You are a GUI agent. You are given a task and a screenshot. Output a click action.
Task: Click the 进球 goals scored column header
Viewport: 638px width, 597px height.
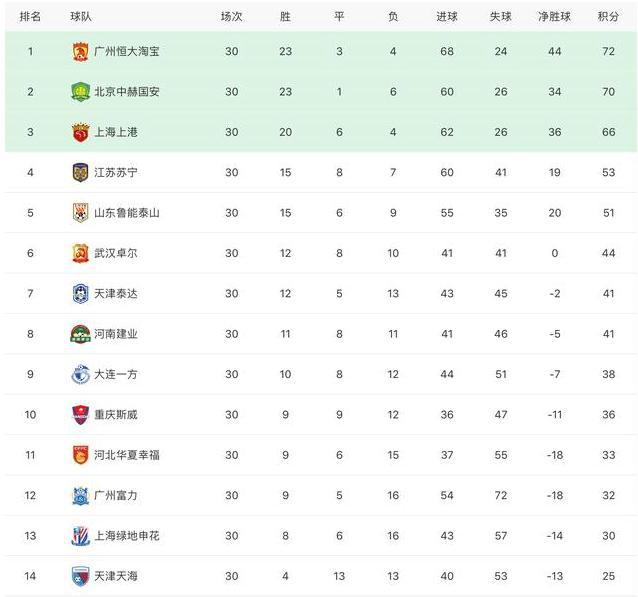point(447,16)
